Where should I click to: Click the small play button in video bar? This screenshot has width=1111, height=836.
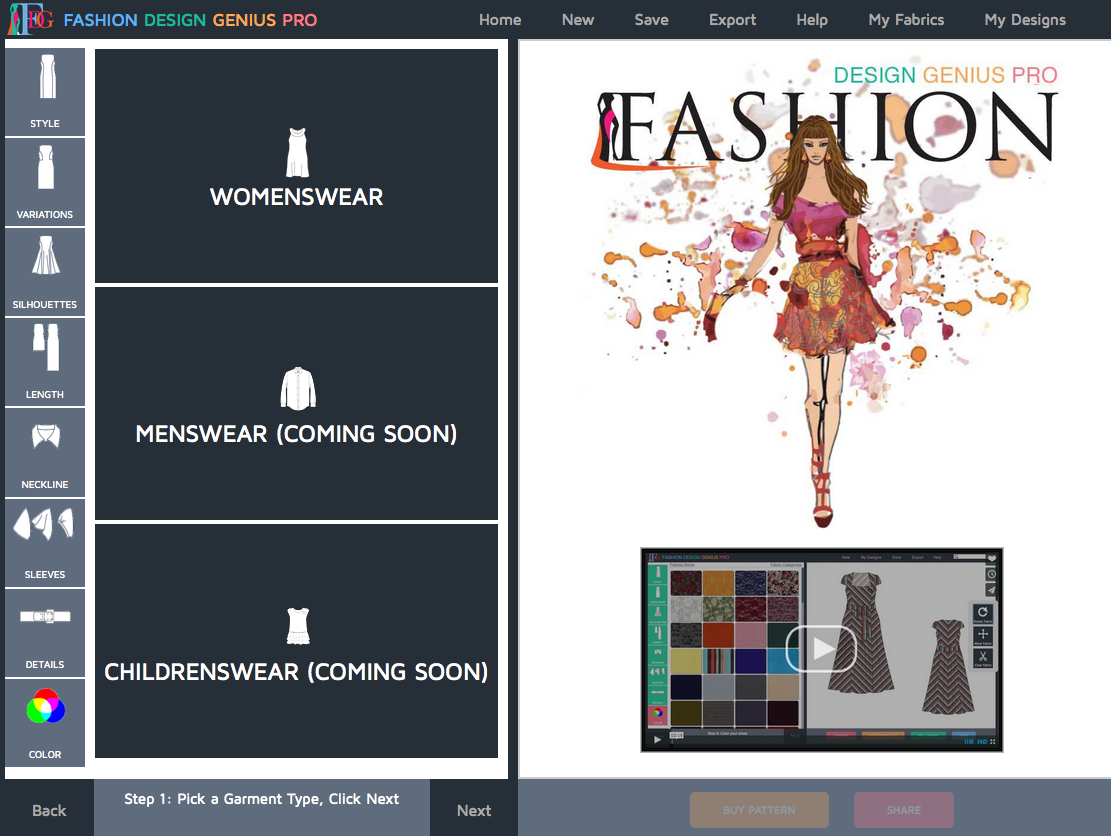coord(657,740)
